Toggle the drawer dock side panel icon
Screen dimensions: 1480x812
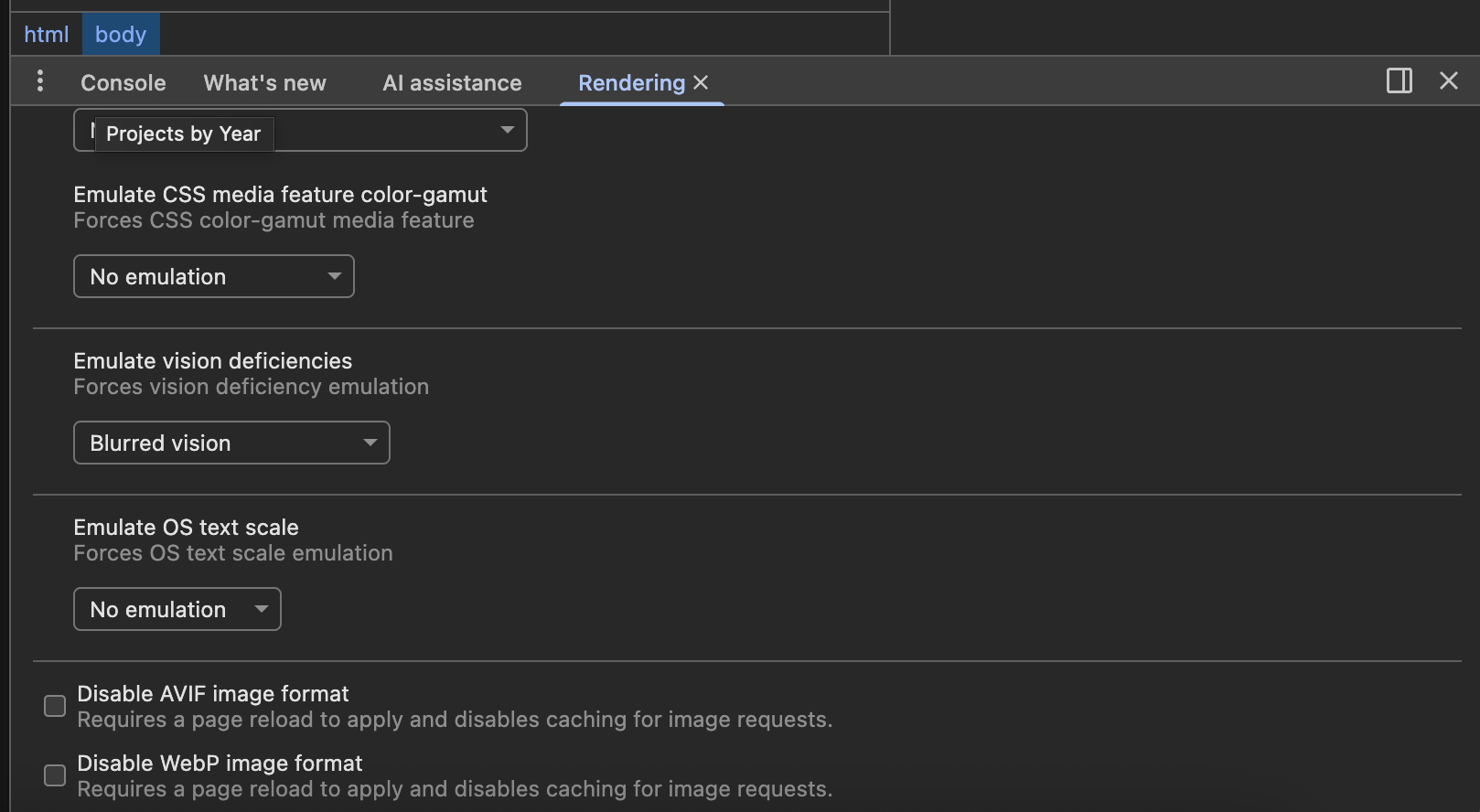(x=1399, y=81)
